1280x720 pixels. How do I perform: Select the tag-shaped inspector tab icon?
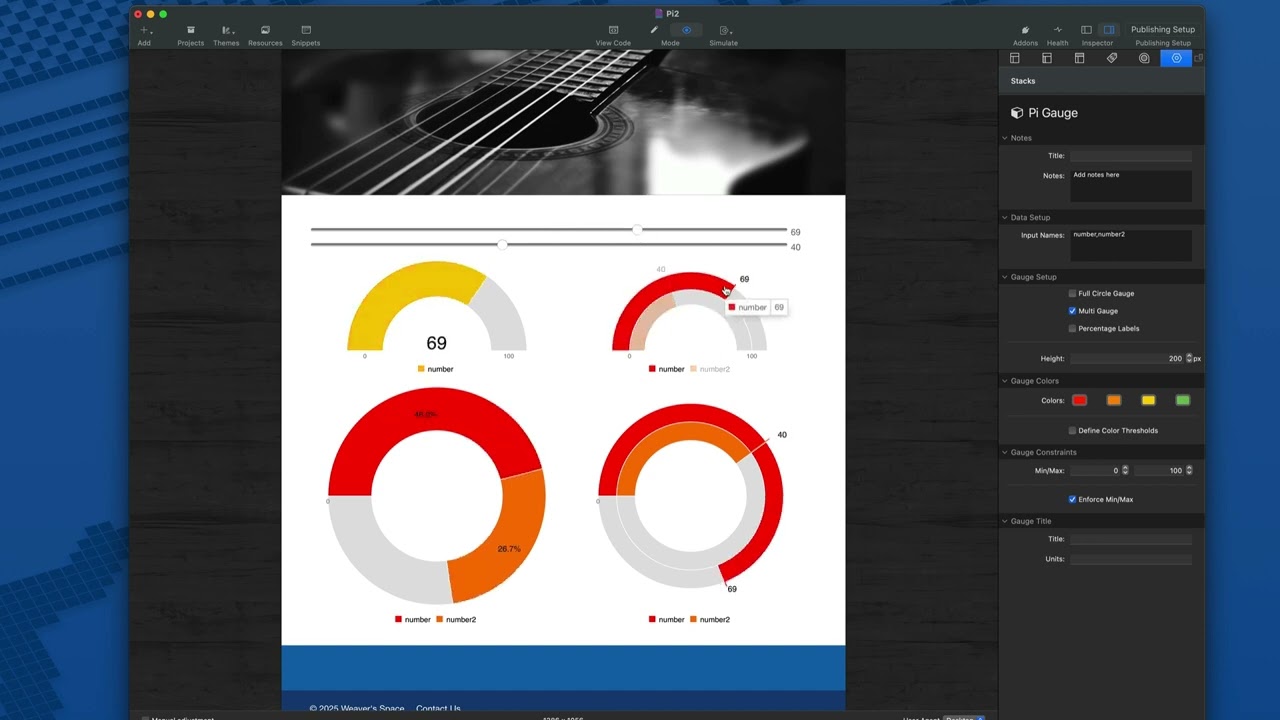[x=1112, y=58]
